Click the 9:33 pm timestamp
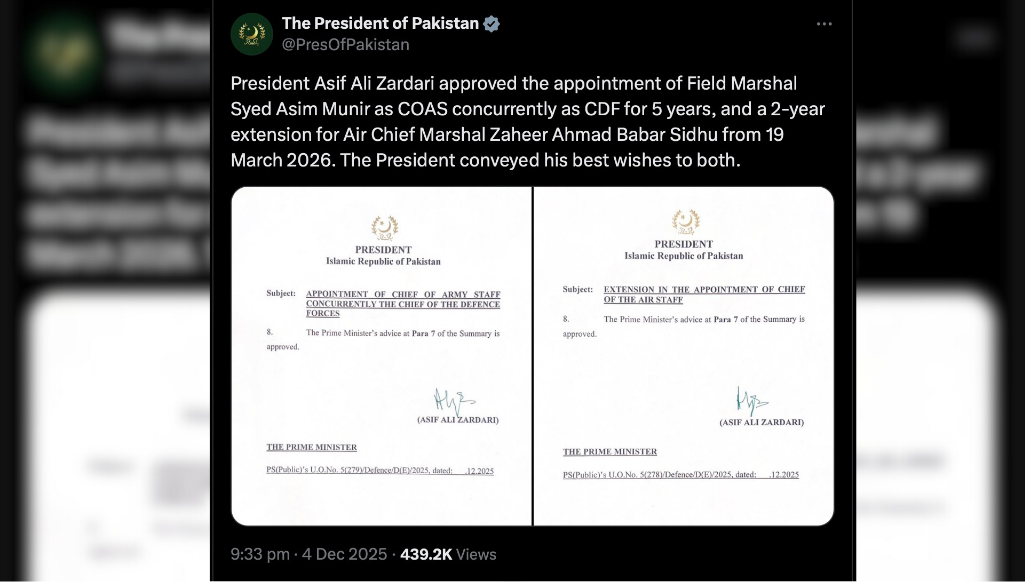Image resolution: width=1025 pixels, height=582 pixels. click(260, 554)
